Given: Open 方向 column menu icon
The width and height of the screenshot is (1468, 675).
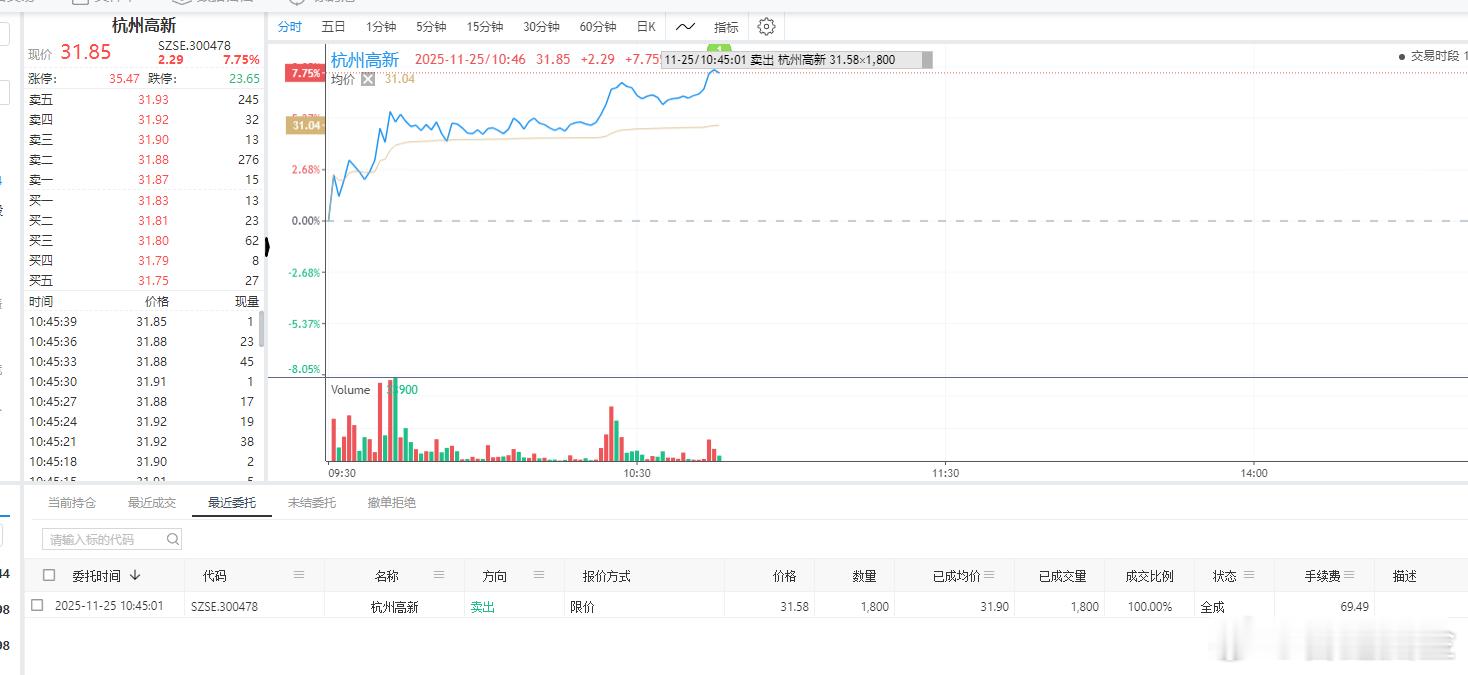Looking at the screenshot, I should click(x=538, y=575).
